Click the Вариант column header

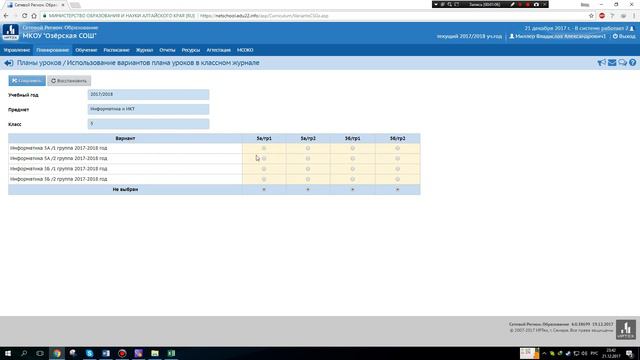tap(125, 138)
